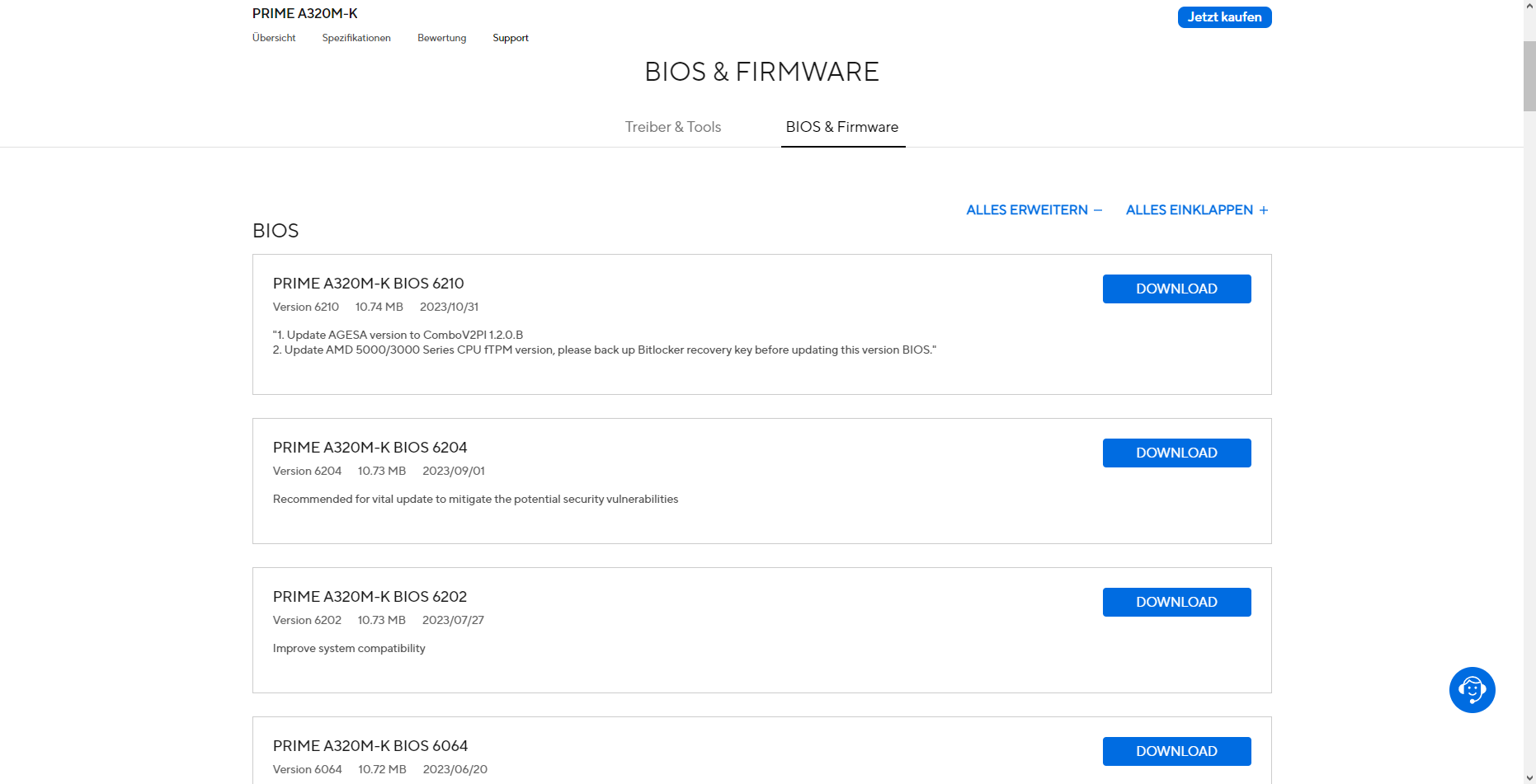
Task: Go to Spezifikationen page
Action: click(x=356, y=38)
